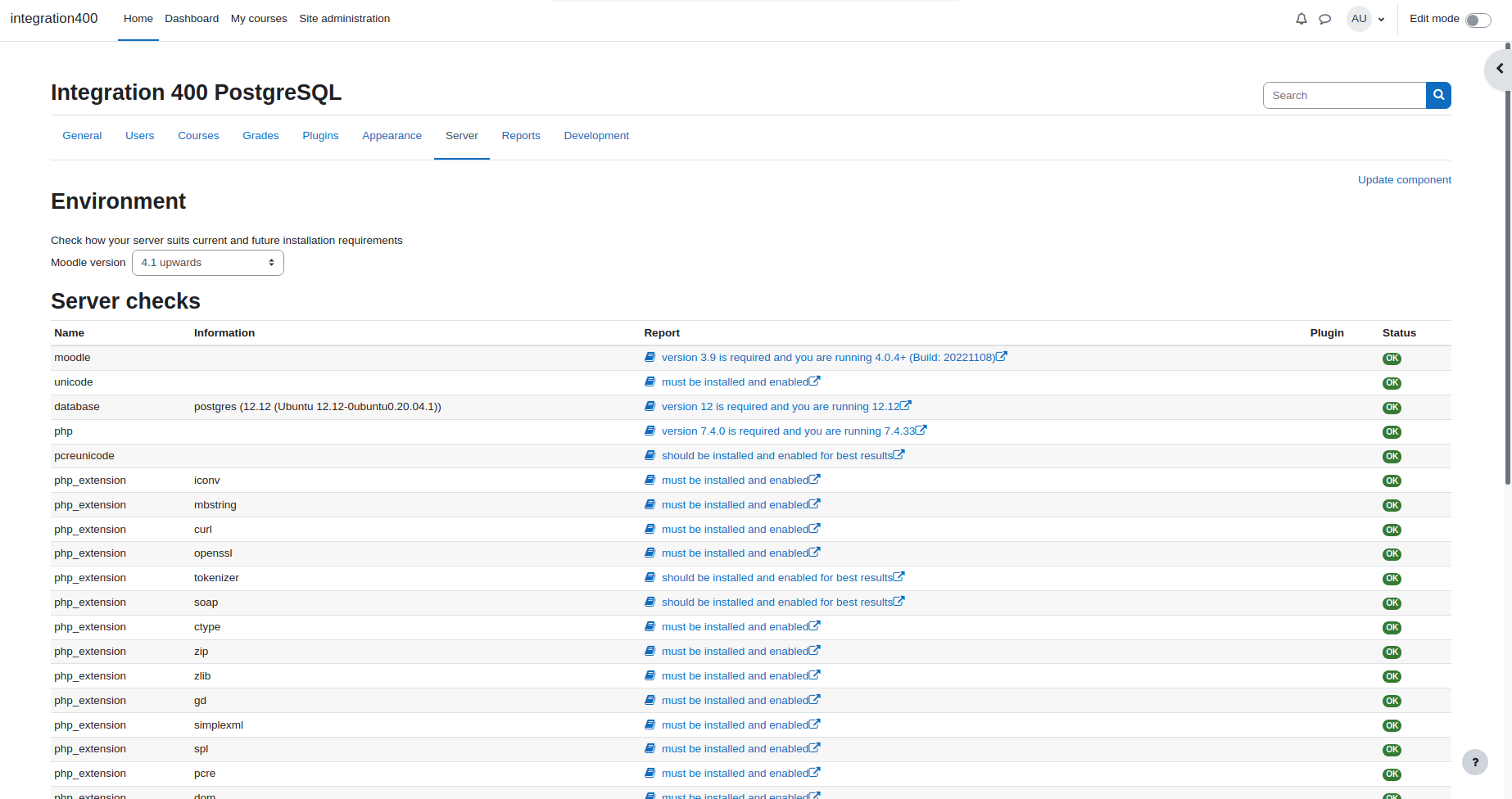This screenshot has height=799, width=1512.
Task: Switch to the Development tab
Action: point(596,136)
